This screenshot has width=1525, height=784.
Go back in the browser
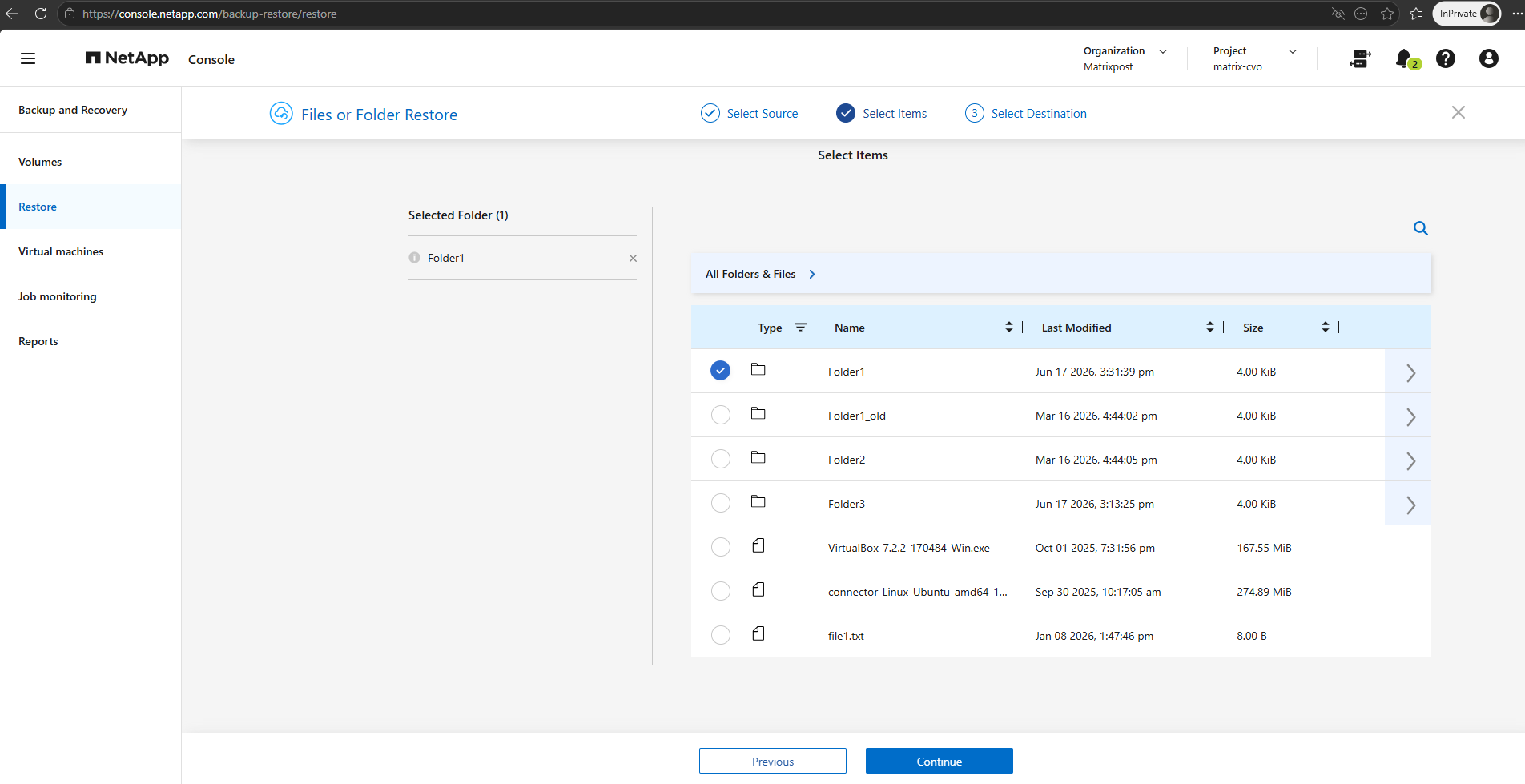pyautogui.click(x=12, y=14)
